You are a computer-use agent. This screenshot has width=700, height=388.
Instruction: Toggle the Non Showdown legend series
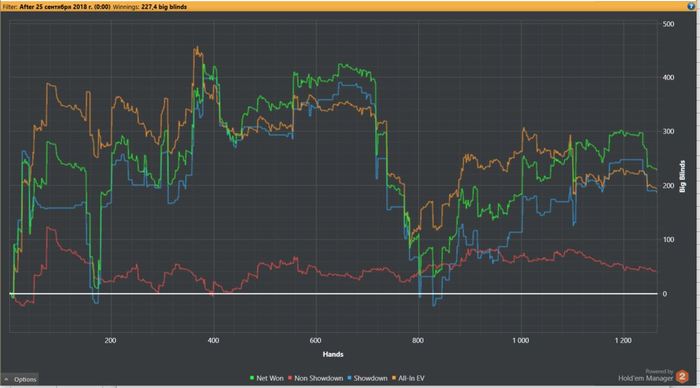[x=315, y=378]
